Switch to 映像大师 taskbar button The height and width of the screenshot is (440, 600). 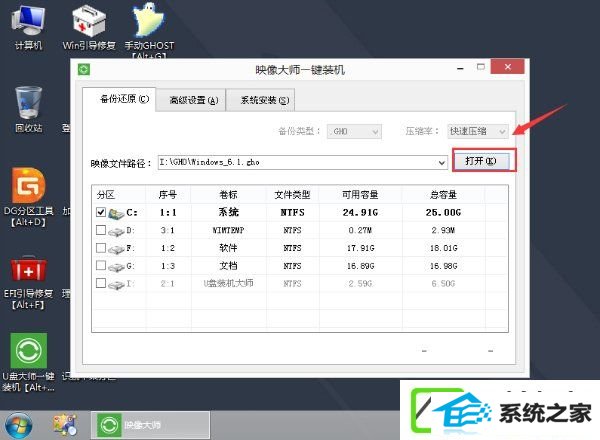(x=150, y=425)
